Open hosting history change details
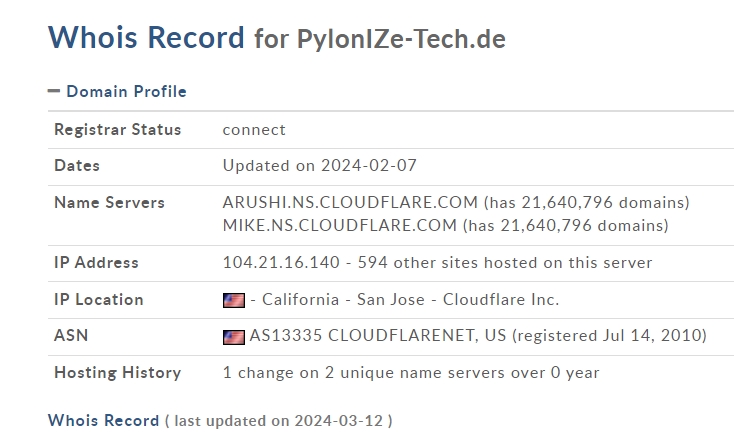Screen dimensions: 734x439 click(411, 373)
